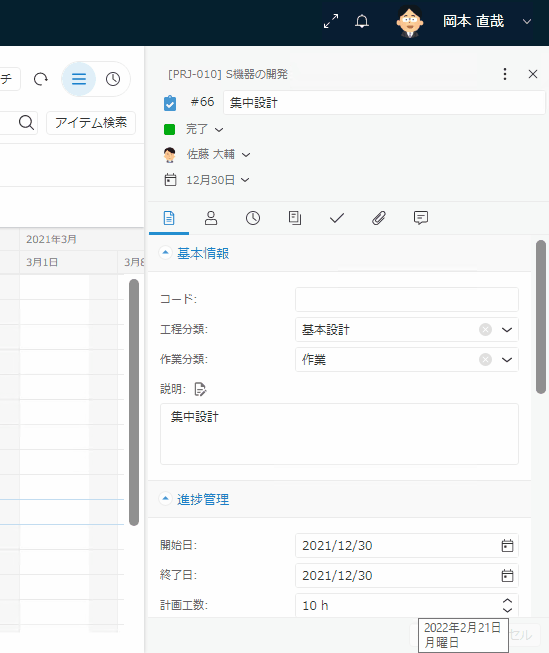Click the アイテム検索 button
This screenshot has height=653, width=549.
[x=91, y=122]
